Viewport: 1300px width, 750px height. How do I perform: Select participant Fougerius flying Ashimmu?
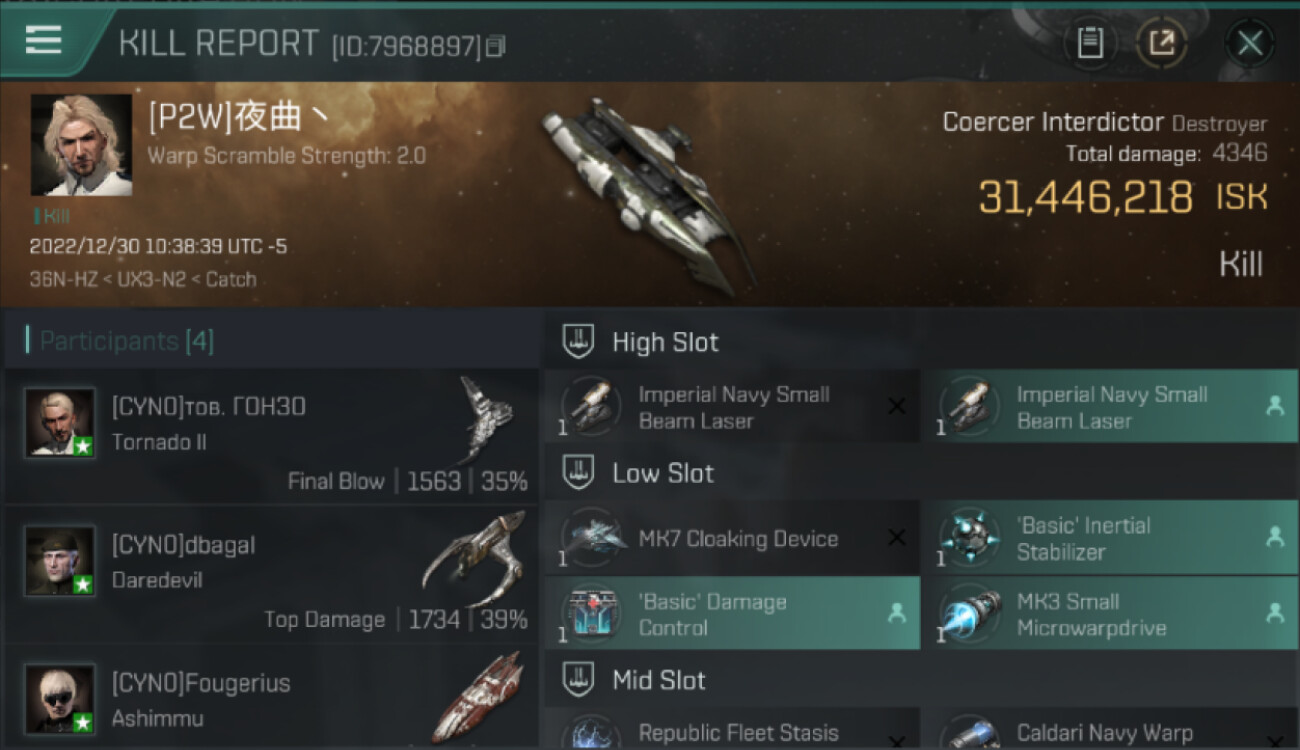[271, 698]
